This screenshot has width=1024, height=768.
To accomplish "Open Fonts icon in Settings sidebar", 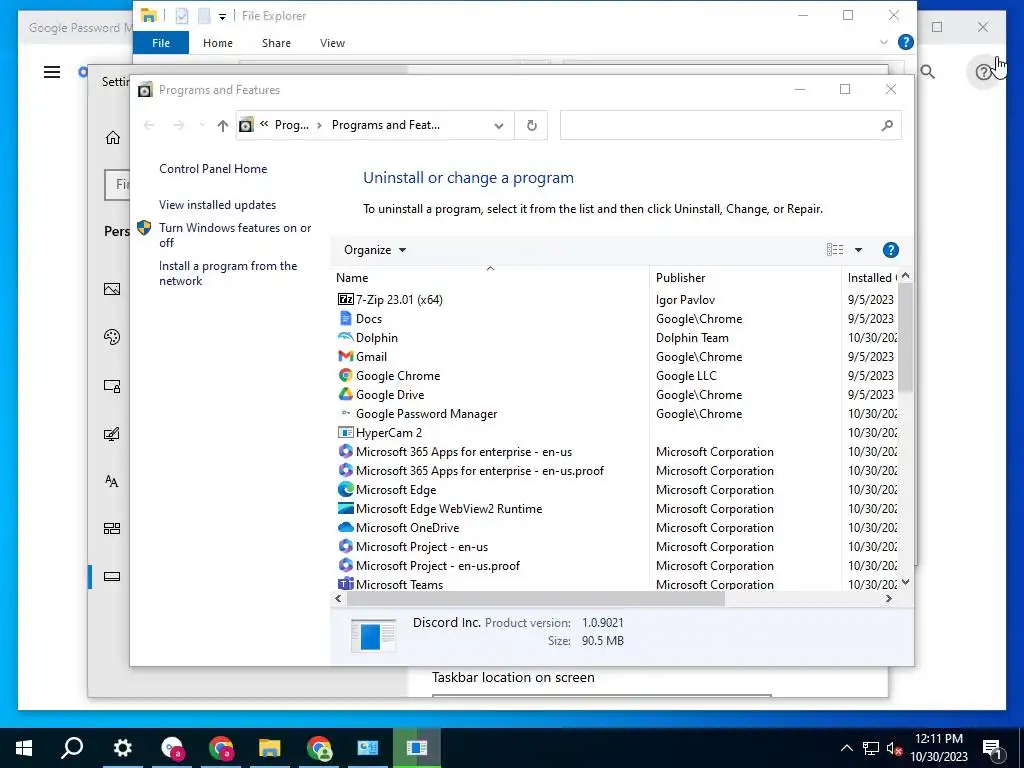I will tap(112, 481).
